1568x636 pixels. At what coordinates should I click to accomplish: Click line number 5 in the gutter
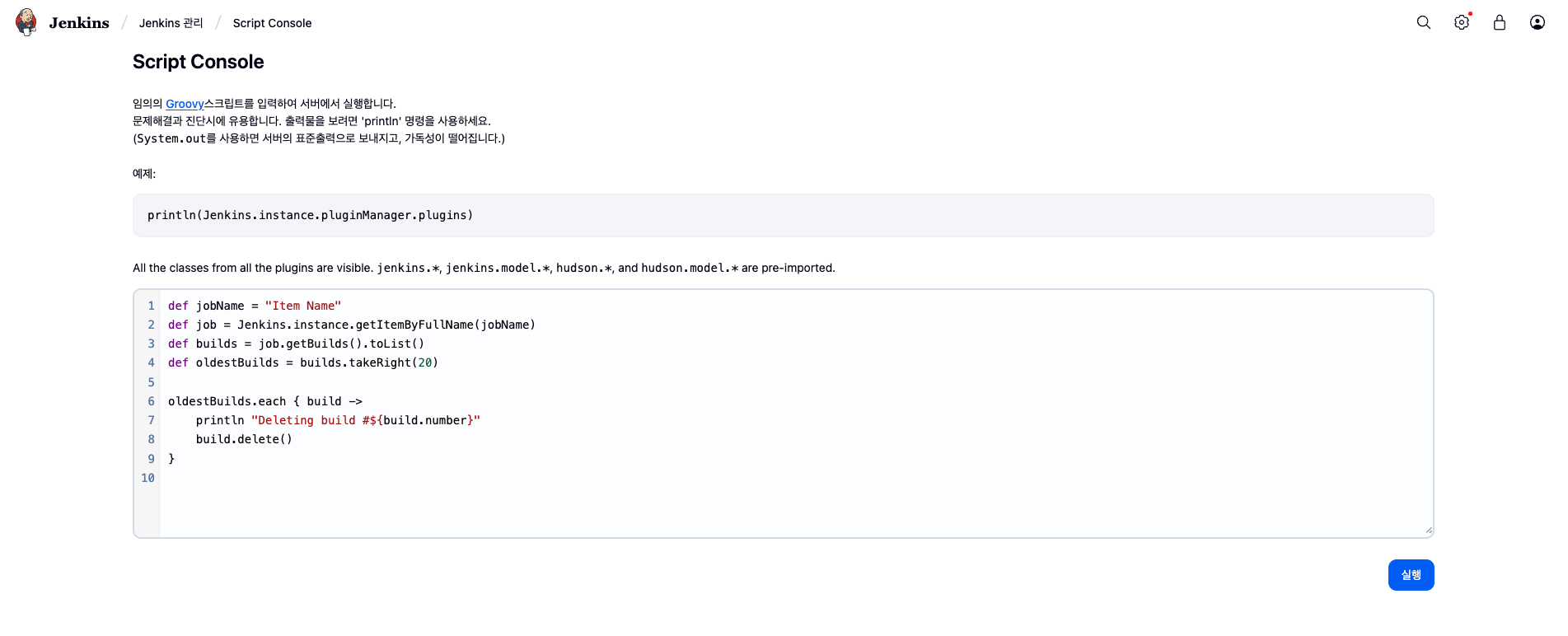(151, 382)
